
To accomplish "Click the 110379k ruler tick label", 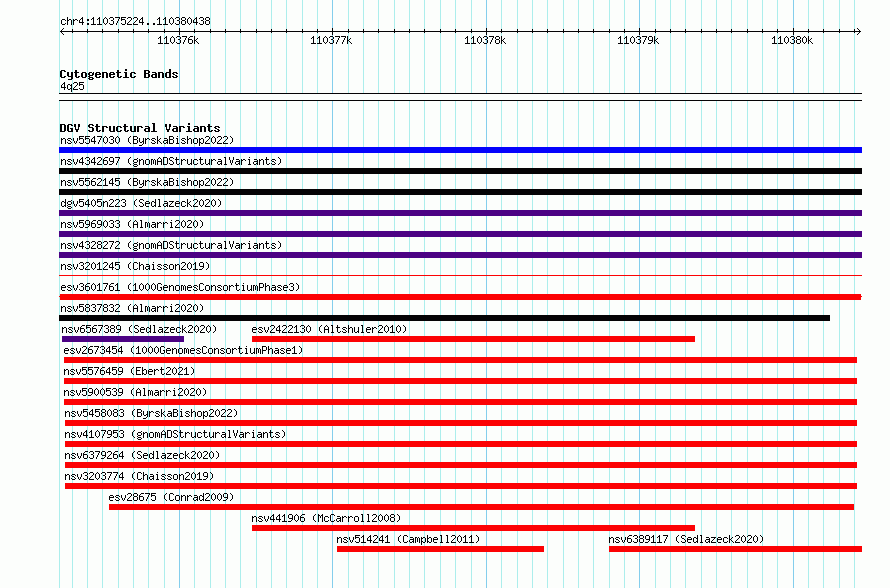I will pyautogui.click(x=638, y=40).
